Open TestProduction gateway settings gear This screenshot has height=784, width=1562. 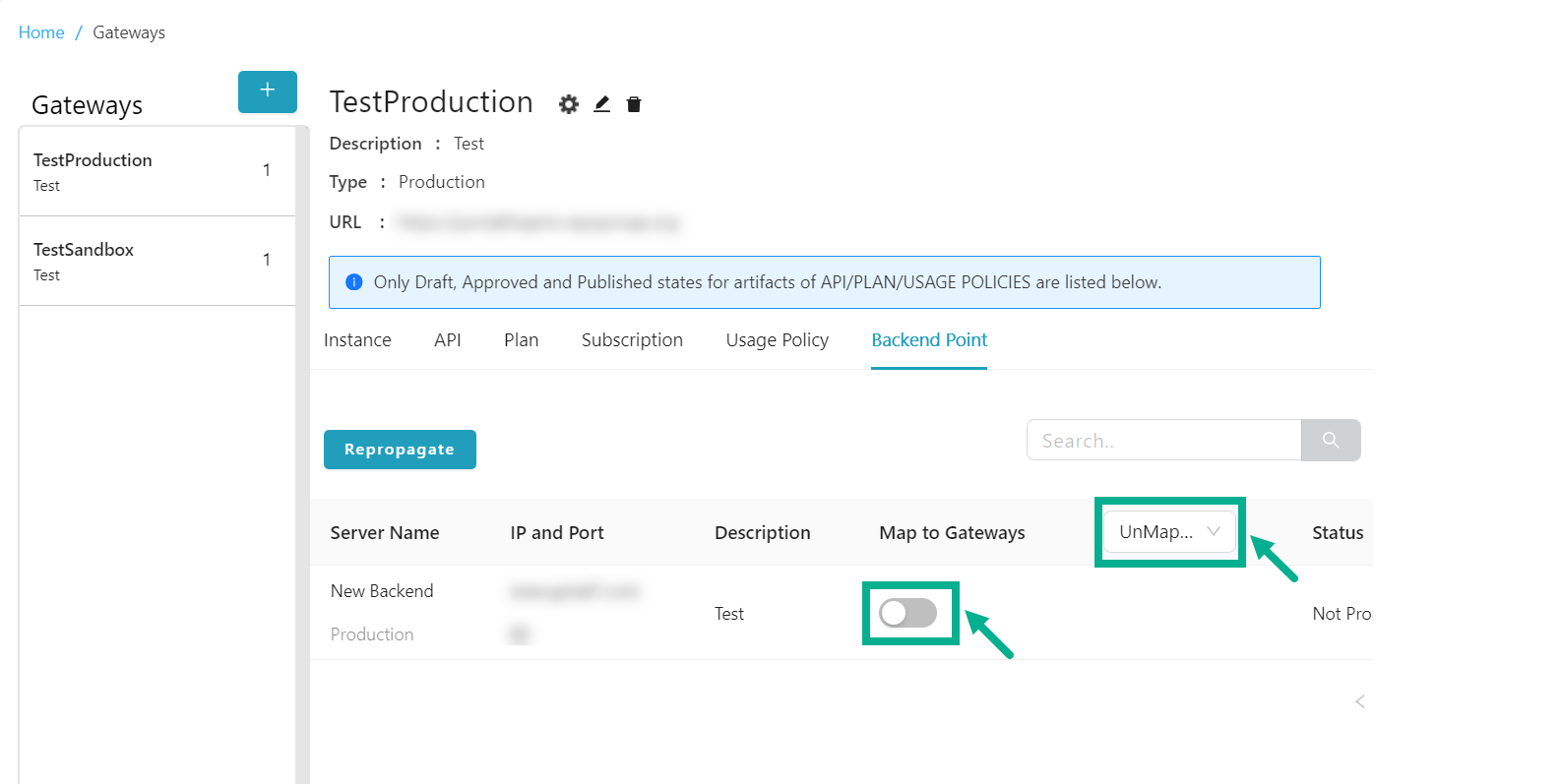(x=569, y=104)
